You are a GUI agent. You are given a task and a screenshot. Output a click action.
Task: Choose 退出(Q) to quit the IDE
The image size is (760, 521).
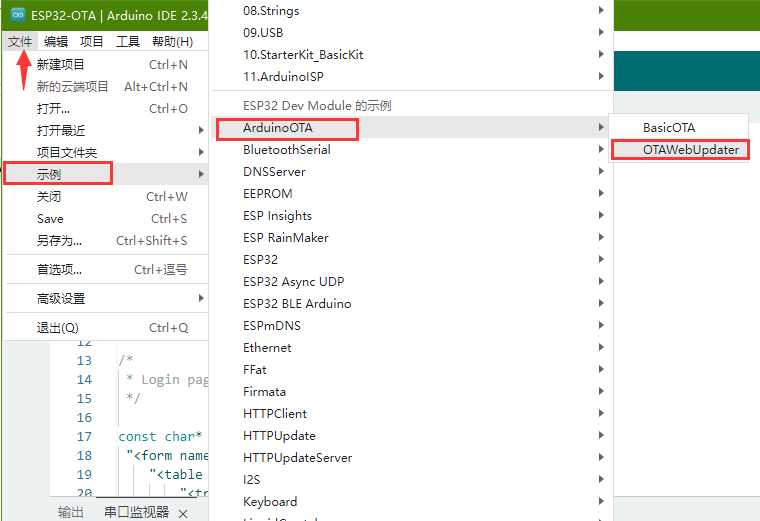pyautogui.click(x=106, y=328)
